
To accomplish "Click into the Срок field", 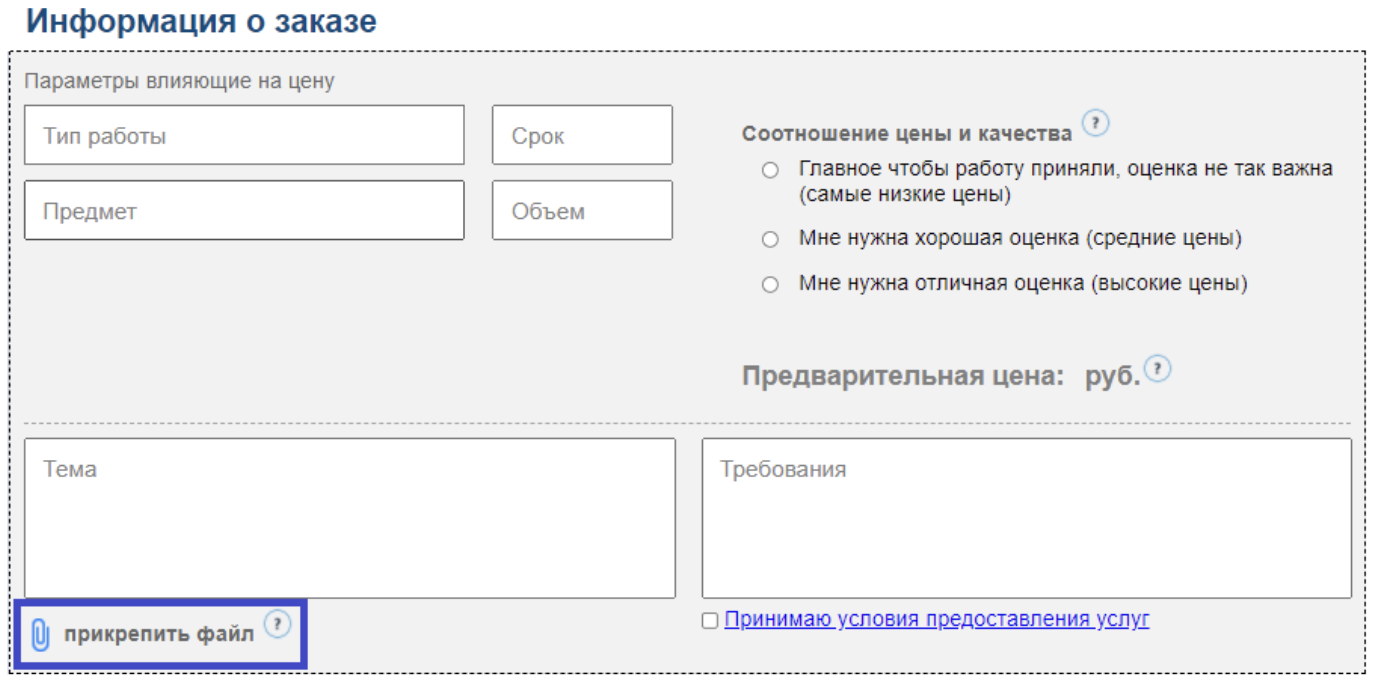I will pos(582,135).
